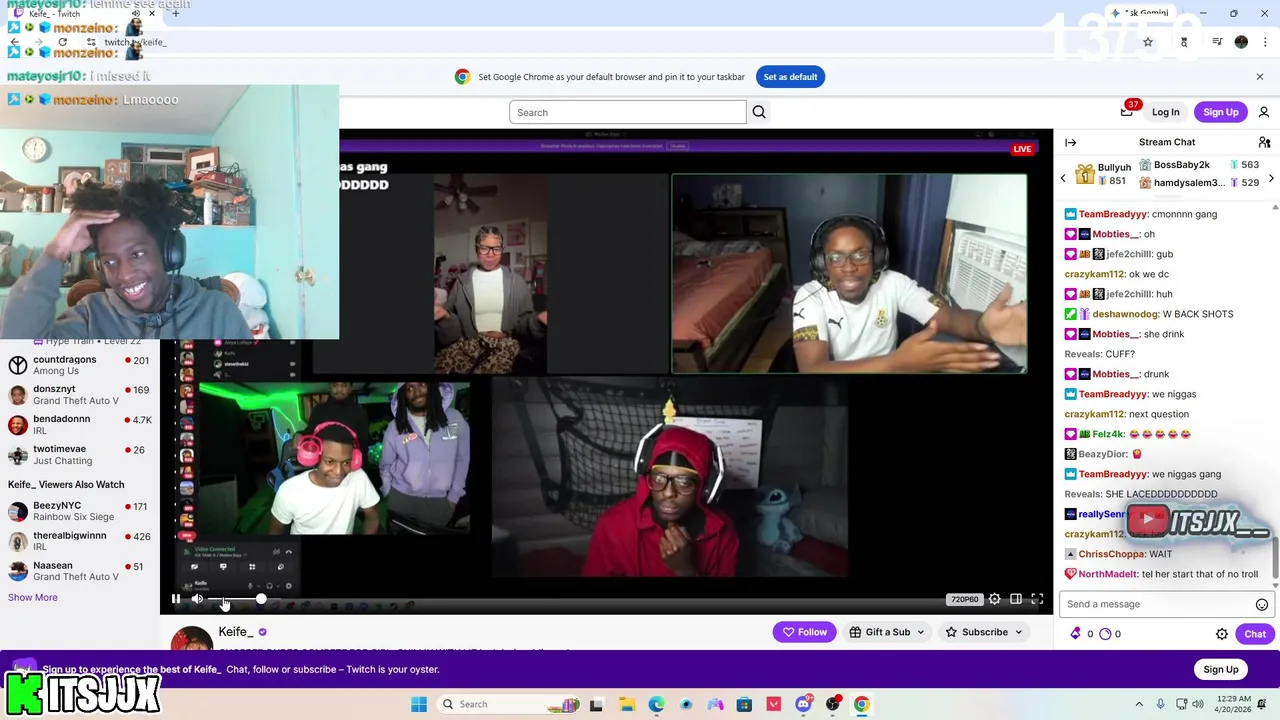
Task: Click username BeazyDior in chat
Action: coord(1104,454)
